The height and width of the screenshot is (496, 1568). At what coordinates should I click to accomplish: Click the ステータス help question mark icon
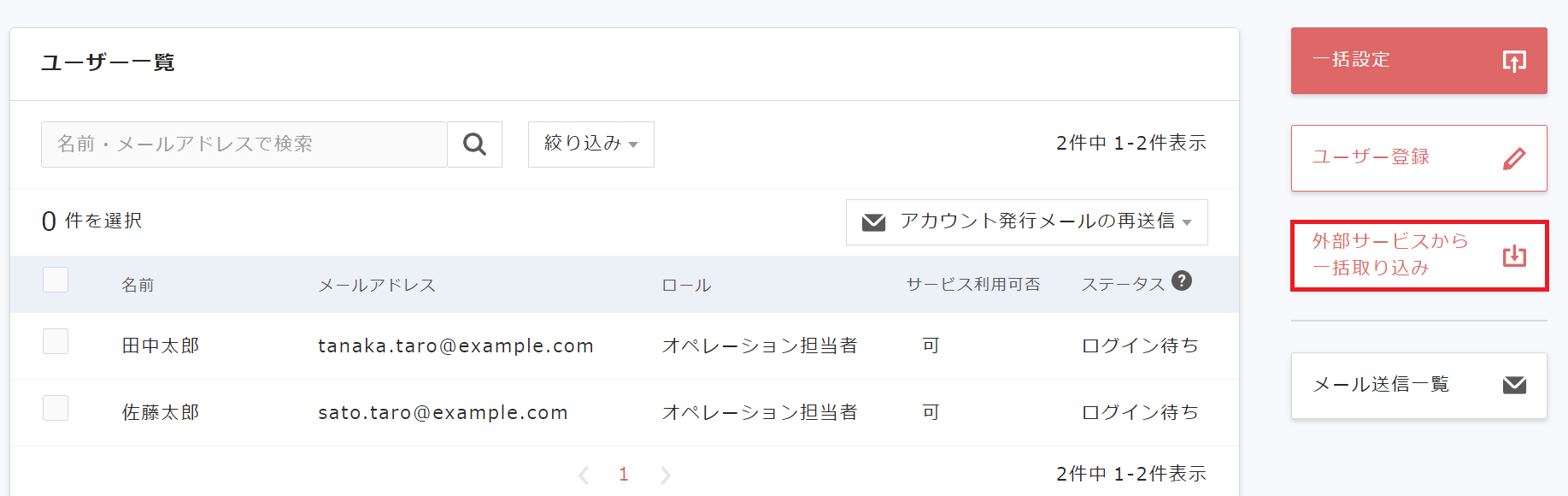pyautogui.click(x=1182, y=280)
